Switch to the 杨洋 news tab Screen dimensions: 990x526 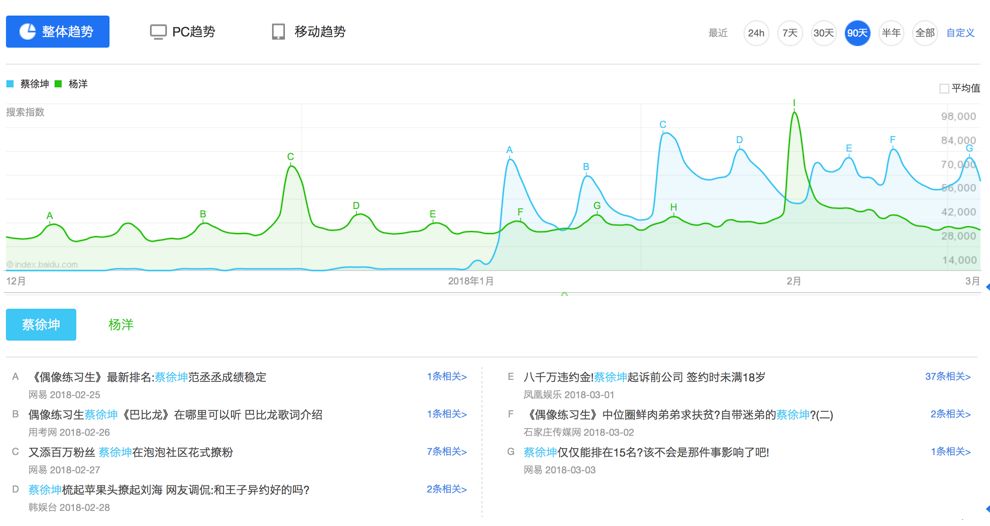point(121,325)
